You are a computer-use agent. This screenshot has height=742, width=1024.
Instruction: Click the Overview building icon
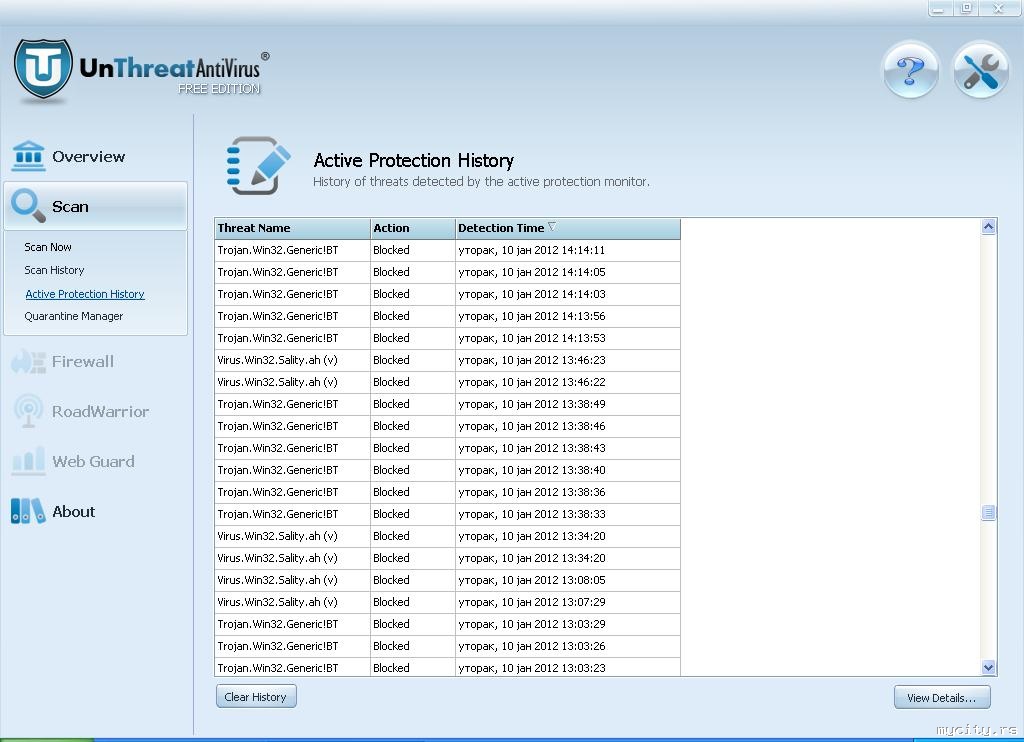28,156
